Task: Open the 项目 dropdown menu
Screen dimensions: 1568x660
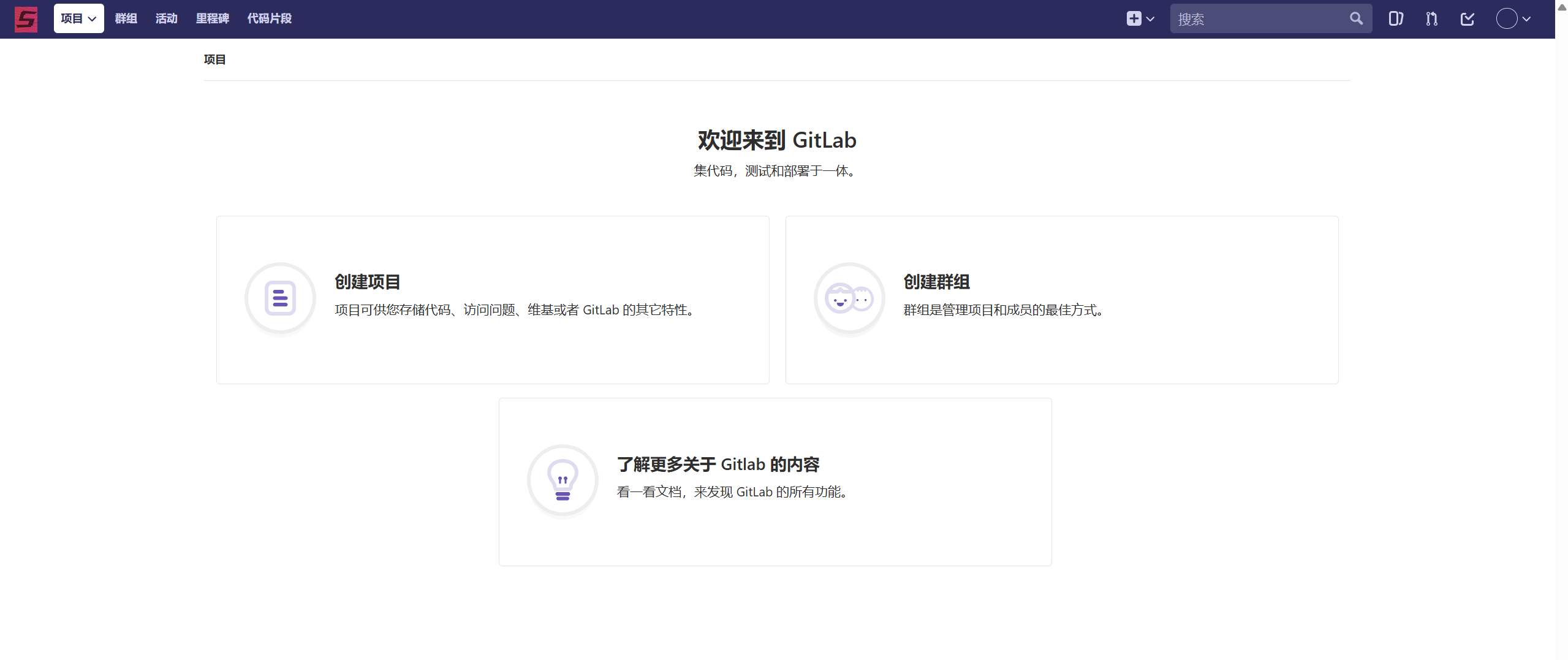Action: coord(78,18)
